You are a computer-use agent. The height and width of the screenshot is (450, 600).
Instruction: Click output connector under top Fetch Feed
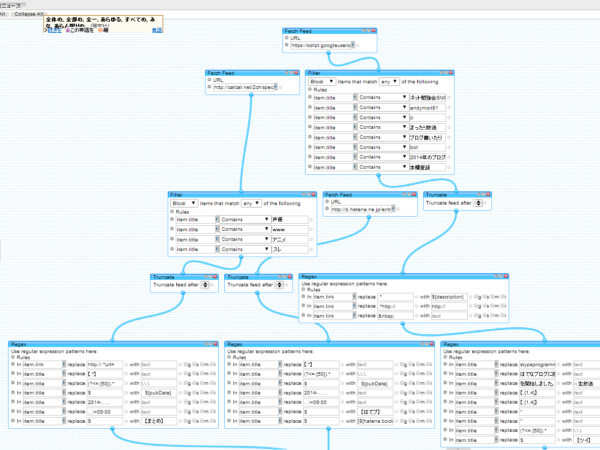(x=328, y=53)
